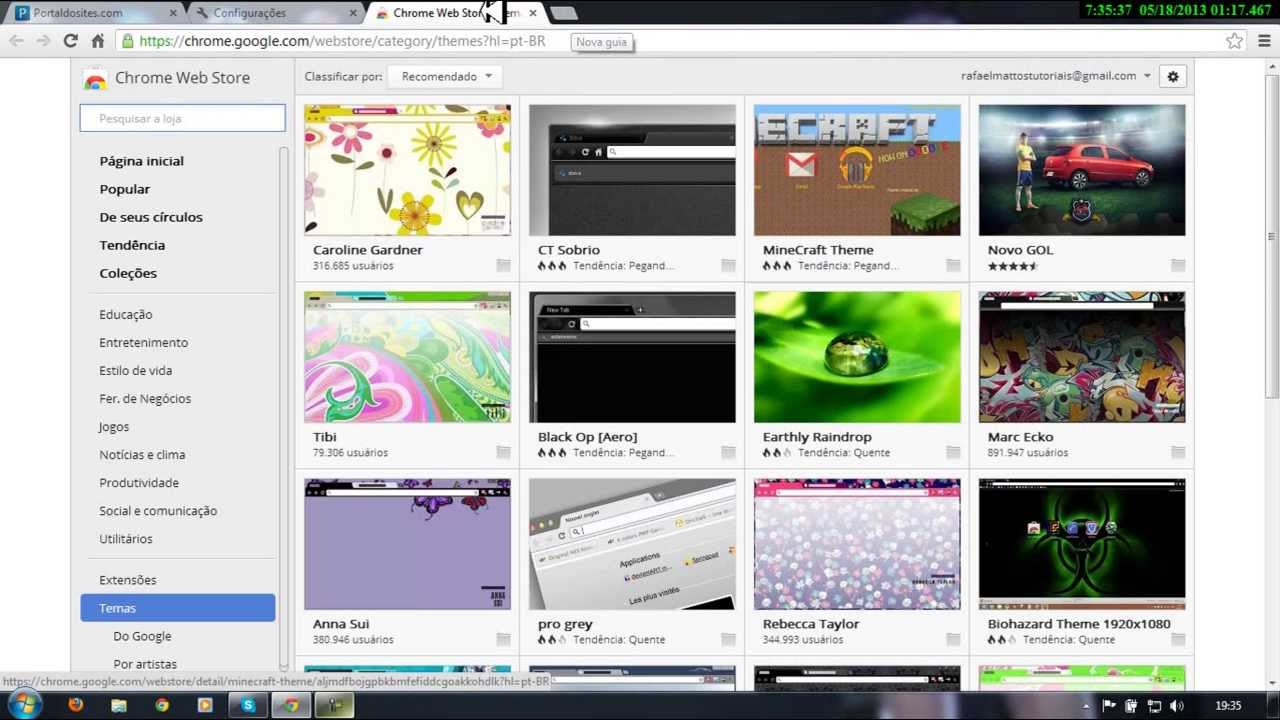The image size is (1280, 720).
Task: Go to Página inicial in sidebar
Action: pos(141,161)
